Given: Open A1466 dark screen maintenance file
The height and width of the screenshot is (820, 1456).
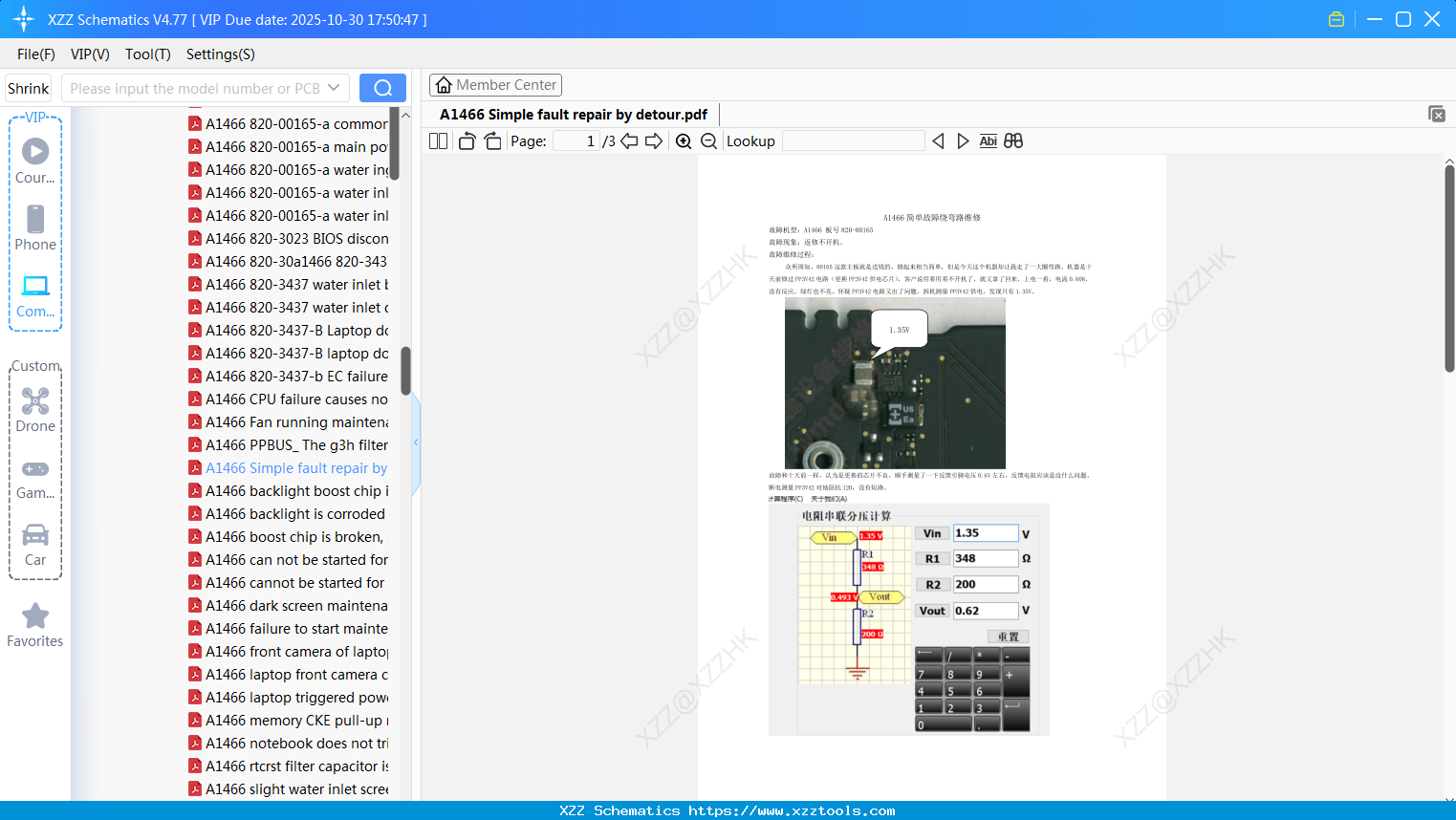Looking at the screenshot, I should pyautogui.click(x=288, y=606).
